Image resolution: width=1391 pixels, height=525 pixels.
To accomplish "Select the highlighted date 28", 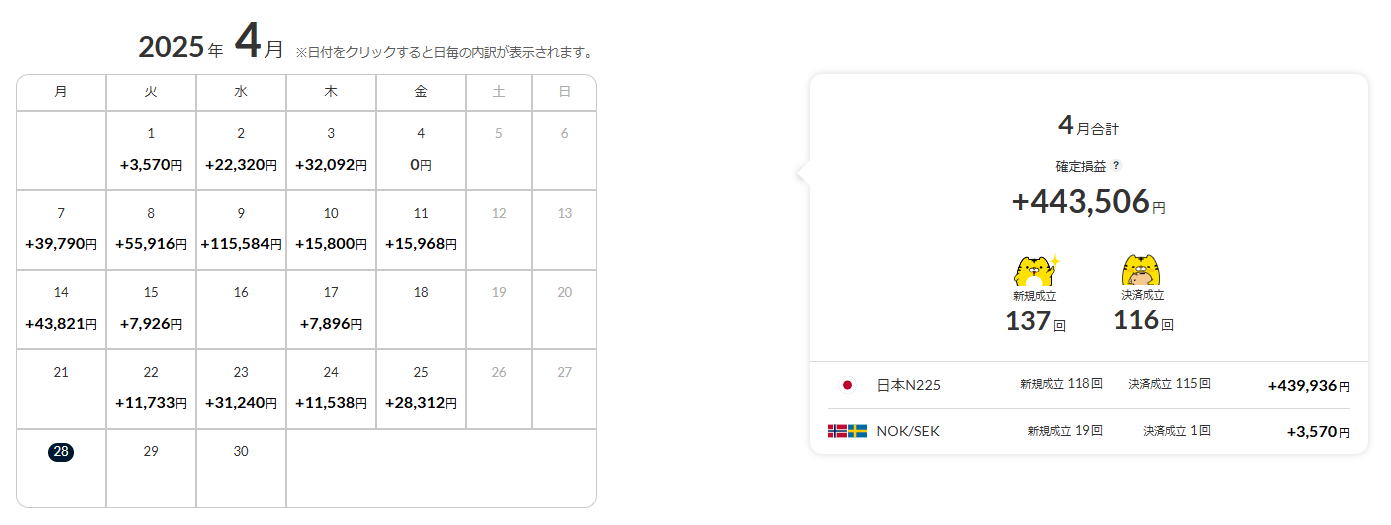I will (x=61, y=452).
